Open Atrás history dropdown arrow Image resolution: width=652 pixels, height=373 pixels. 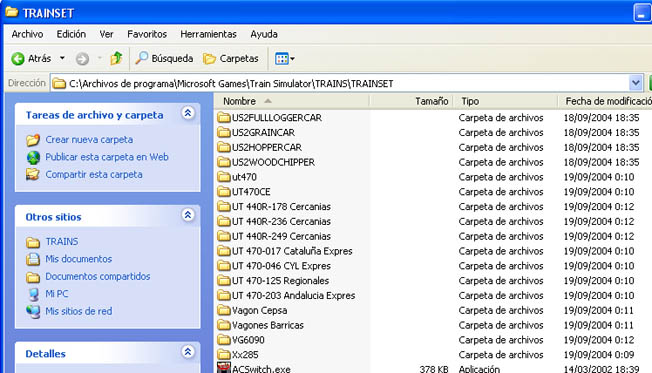pyautogui.click(x=62, y=58)
